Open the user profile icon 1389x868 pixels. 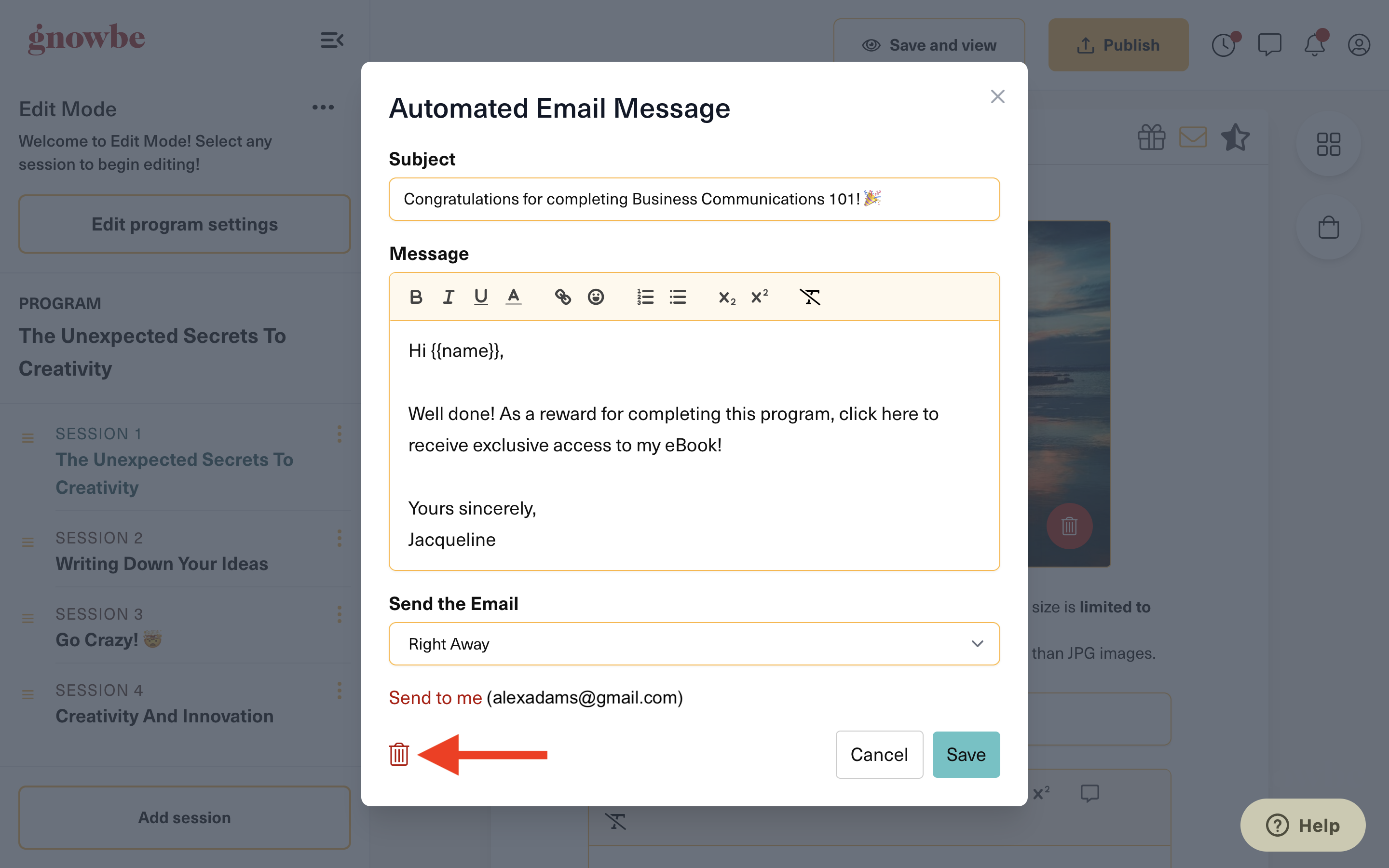click(x=1359, y=44)
